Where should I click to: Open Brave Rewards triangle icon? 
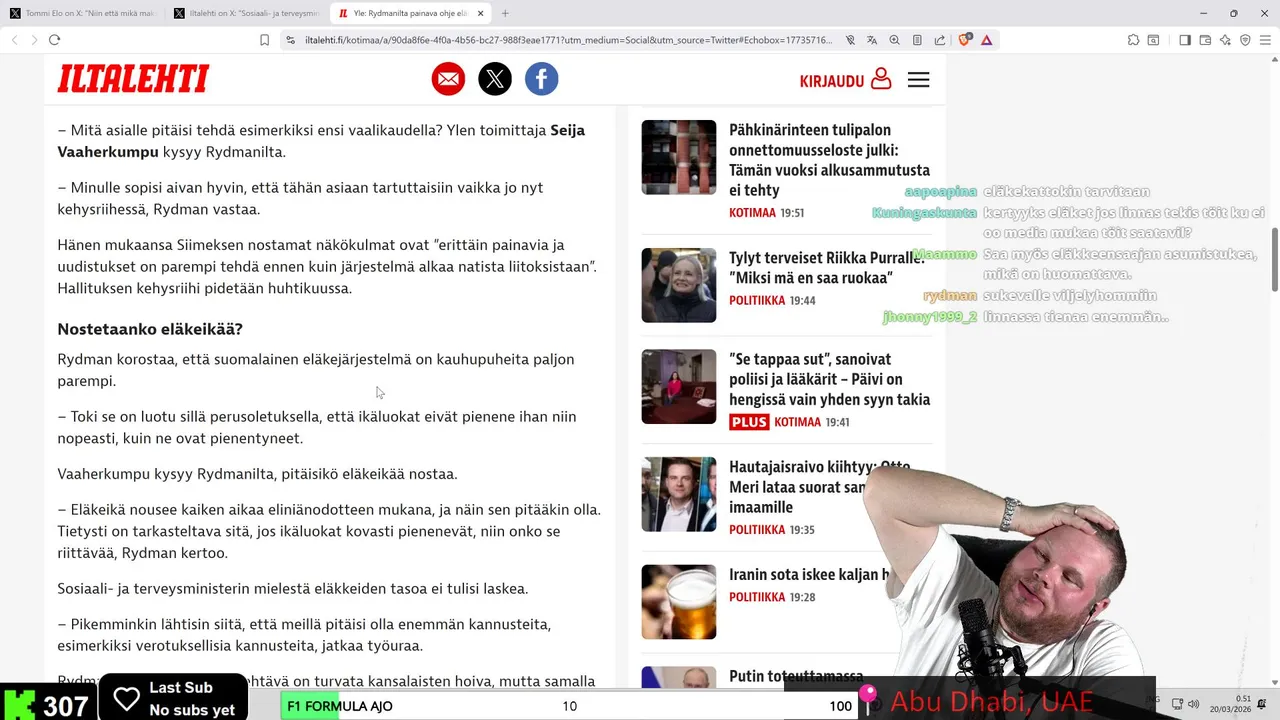coord(987,40)
